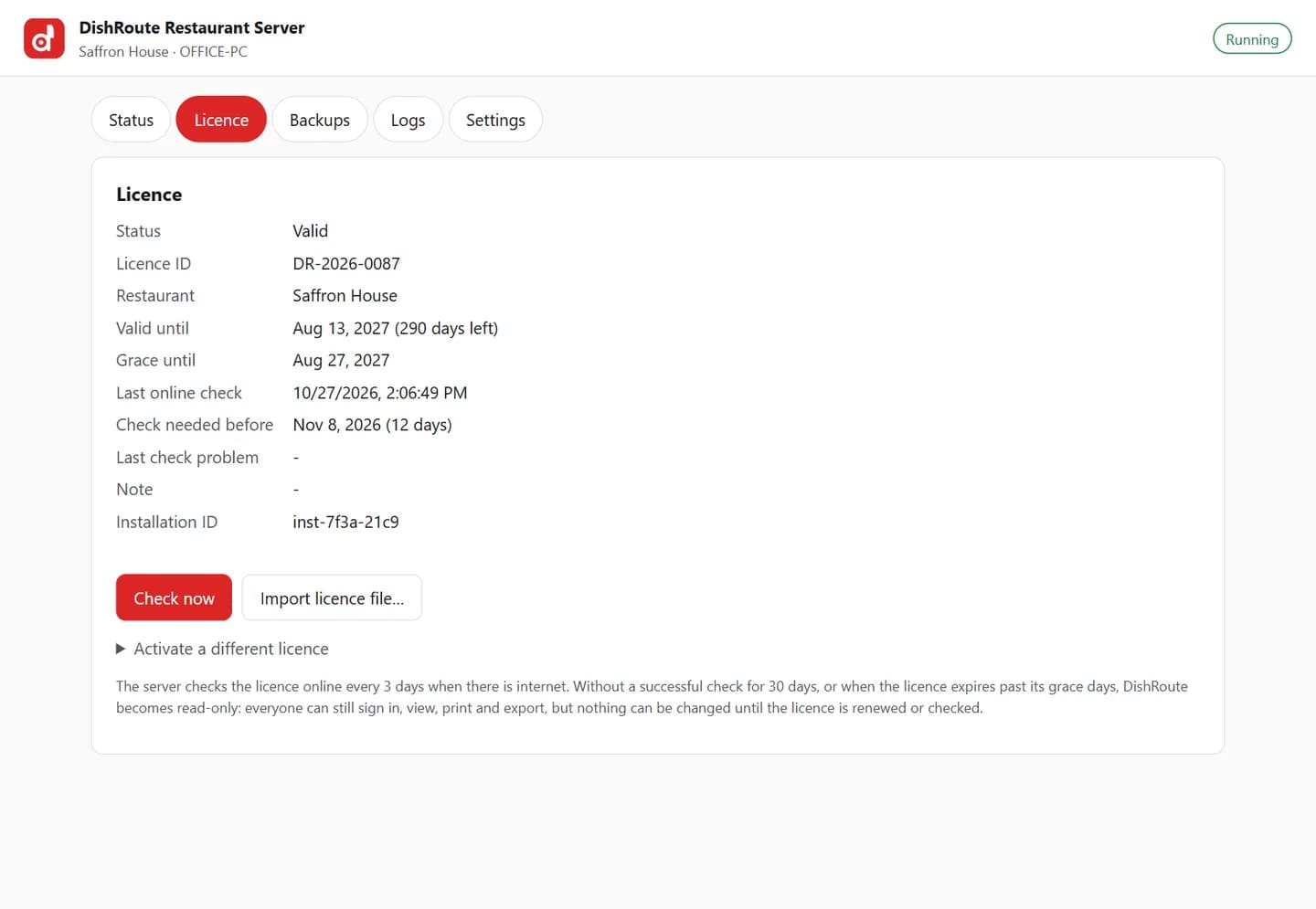Click the last online check timestamp

tap(380, 393)
